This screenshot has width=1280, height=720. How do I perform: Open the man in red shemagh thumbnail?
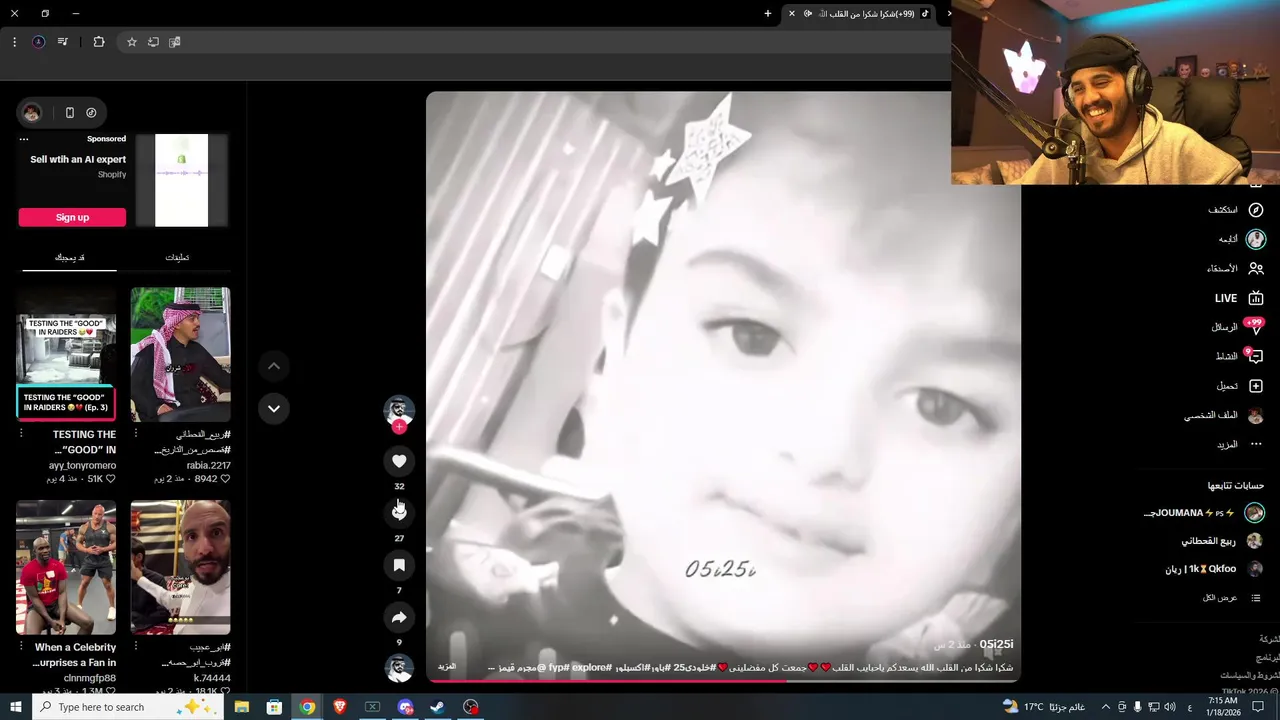(180, 354)
